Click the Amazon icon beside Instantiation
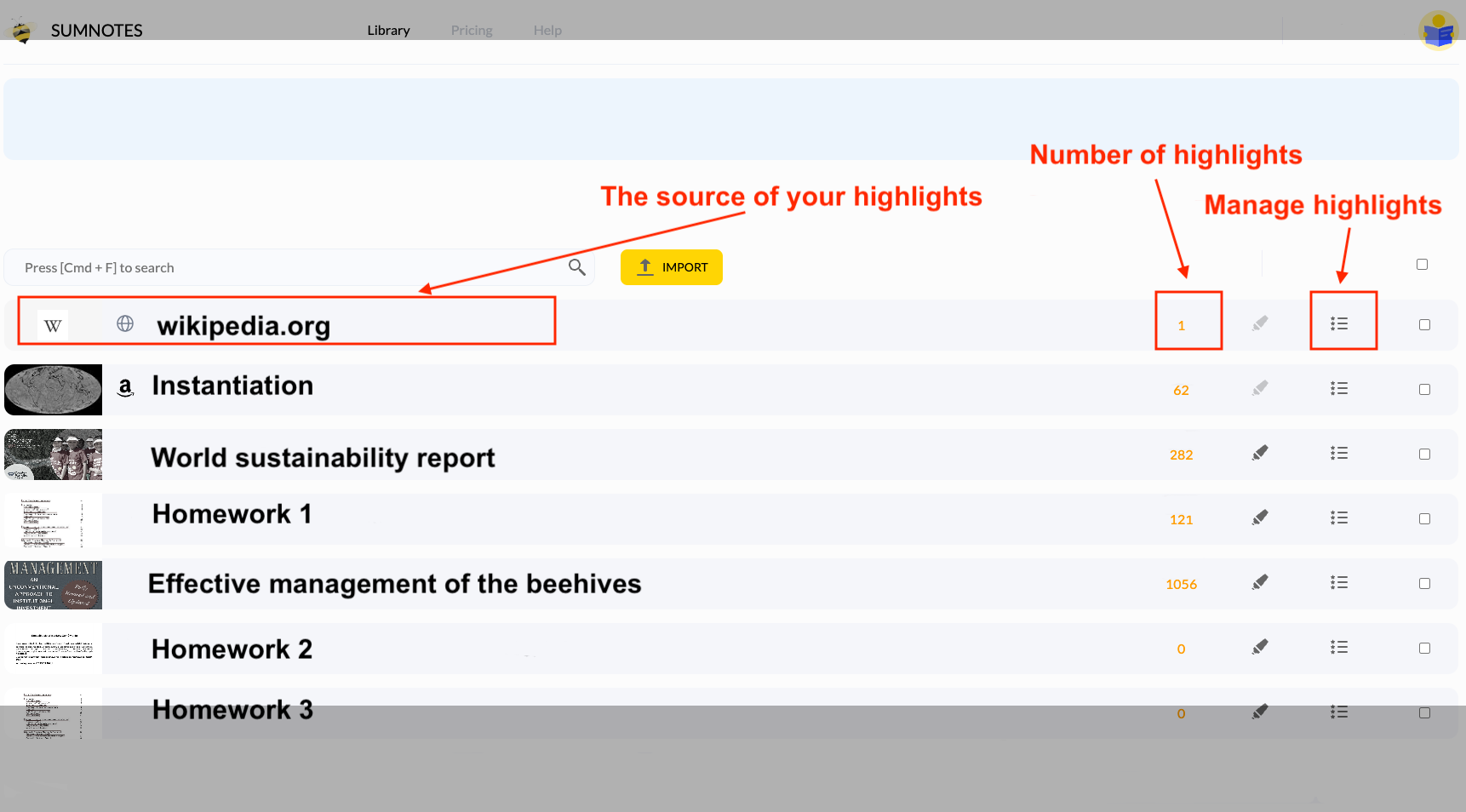This screenshot has width=1466, height=812. coord(126,388)
